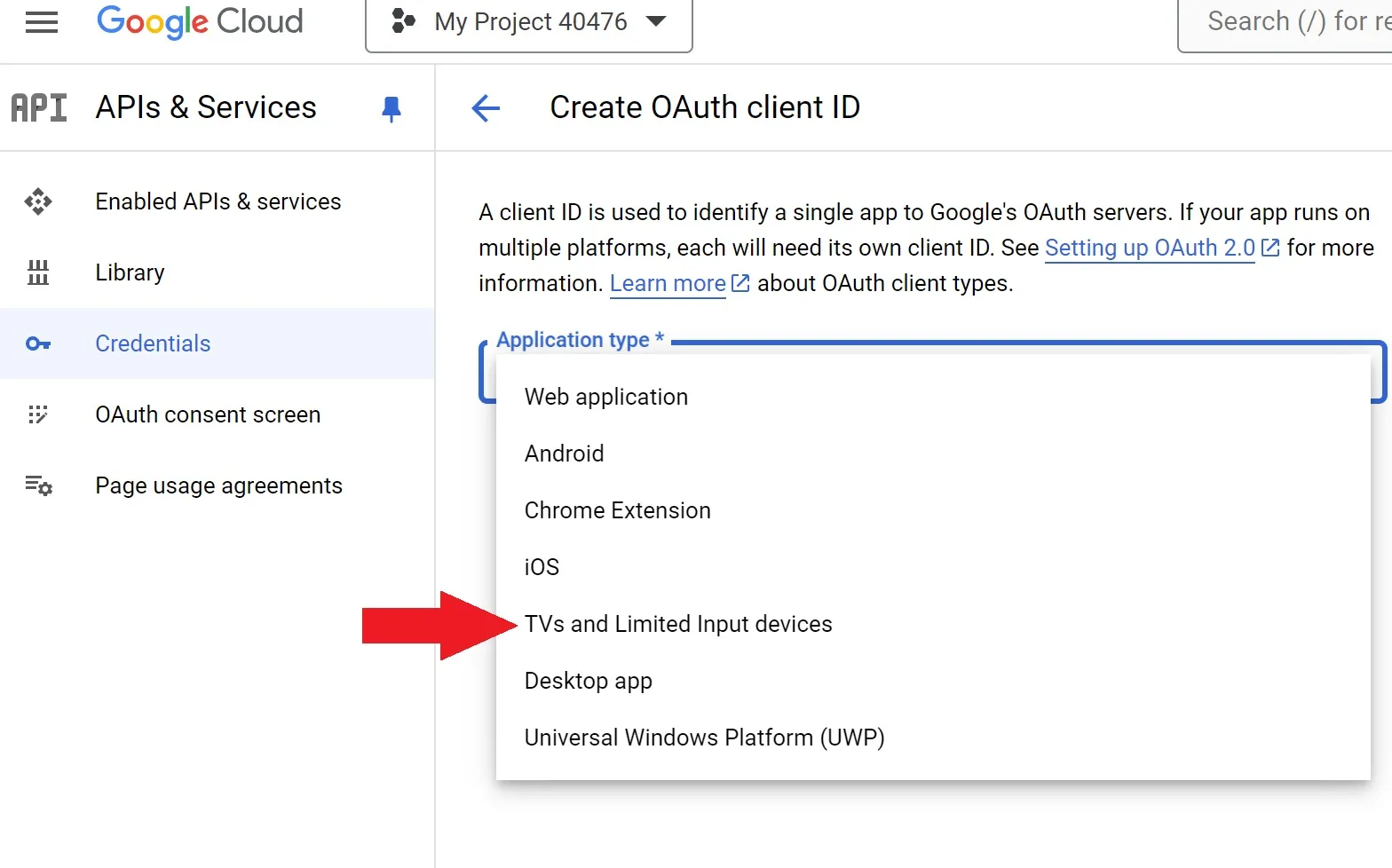This screenshot has height=868, width=1392.
Task: Click the Credentials key icon
Action: 38,343
